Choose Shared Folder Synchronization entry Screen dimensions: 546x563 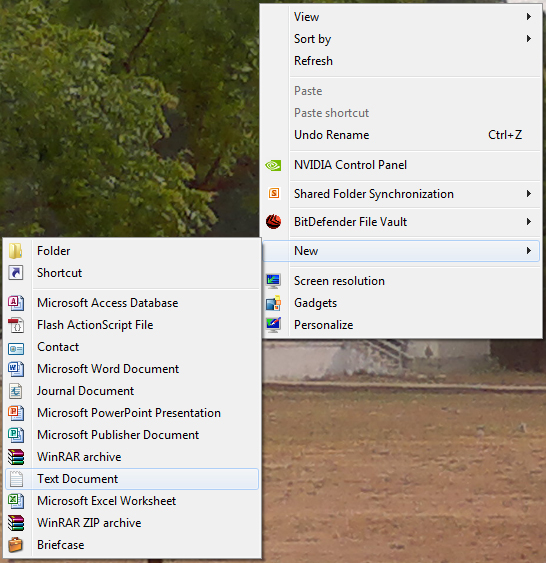pyautogui.click(x=401, y=194)
